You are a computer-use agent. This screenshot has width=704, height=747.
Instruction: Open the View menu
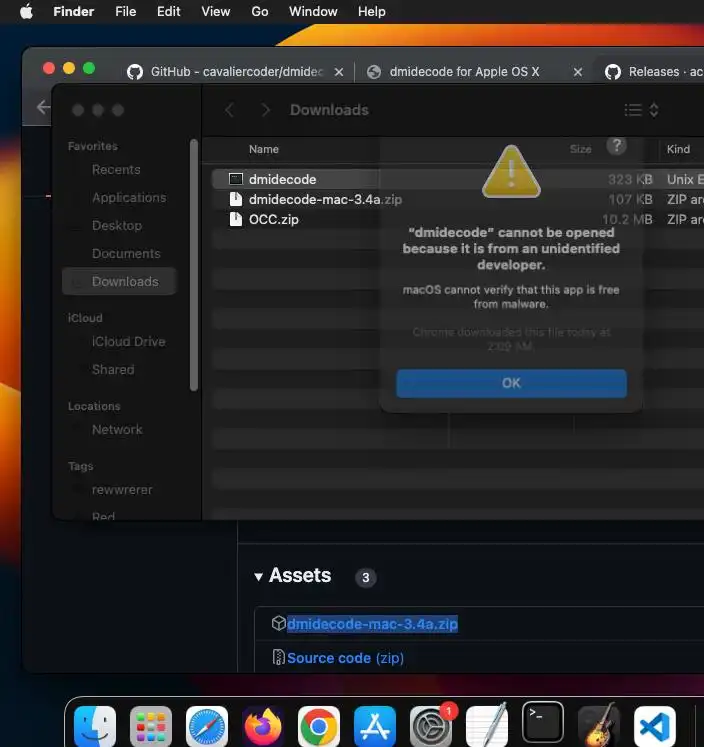pyautogui.click(x=215, y=11)
